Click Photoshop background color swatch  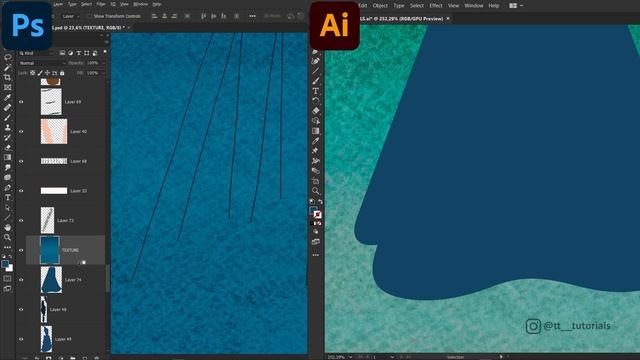click(10, 269)
